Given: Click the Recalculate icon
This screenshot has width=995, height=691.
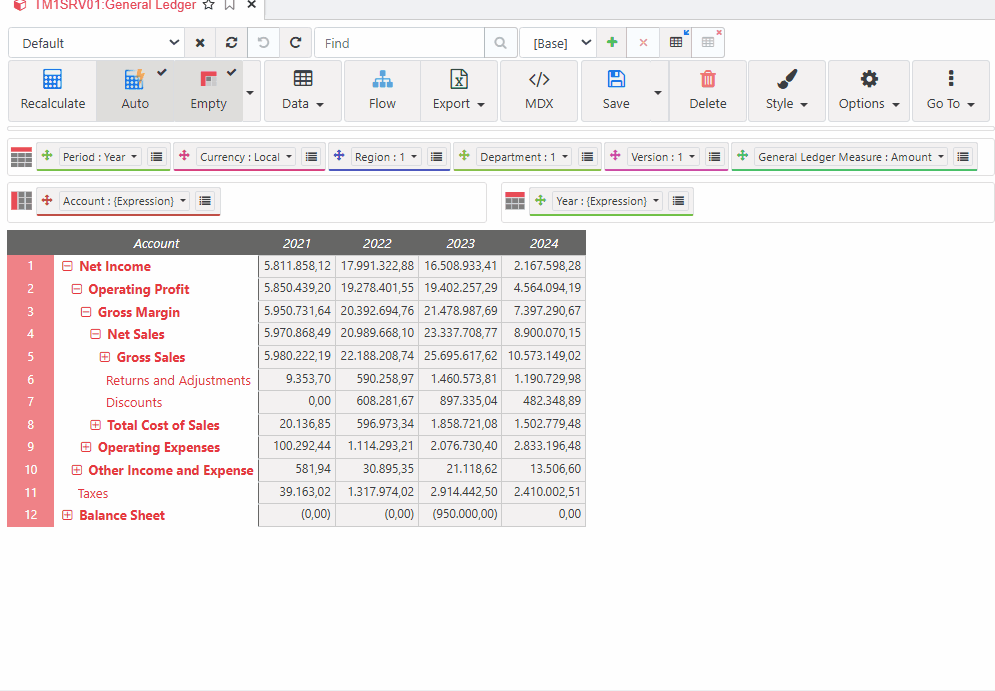Looking at the screenshot, I should pos(53,80).
